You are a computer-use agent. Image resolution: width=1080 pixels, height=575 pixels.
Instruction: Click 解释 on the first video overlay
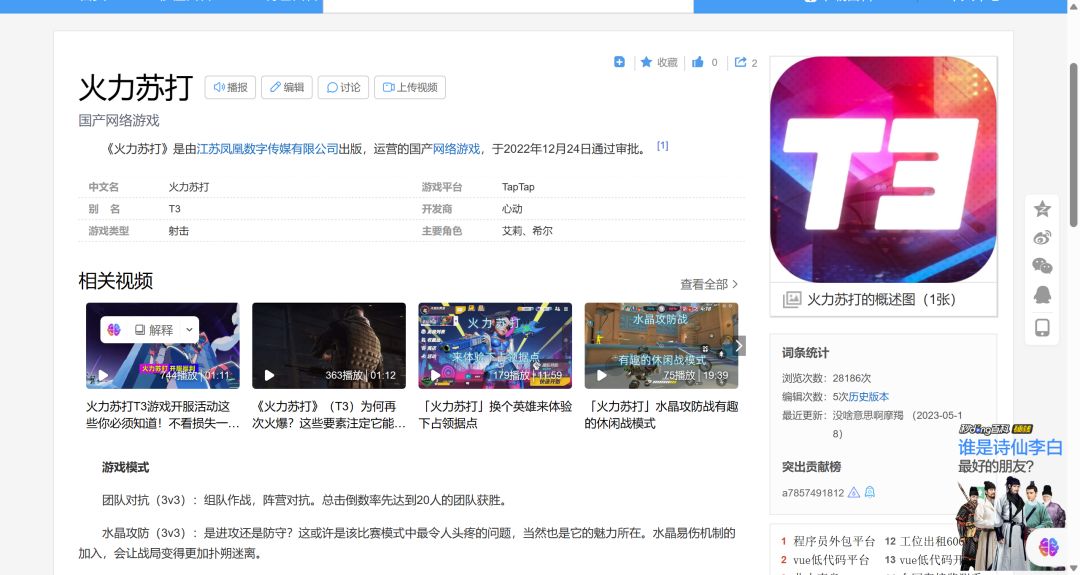[154, 330]
